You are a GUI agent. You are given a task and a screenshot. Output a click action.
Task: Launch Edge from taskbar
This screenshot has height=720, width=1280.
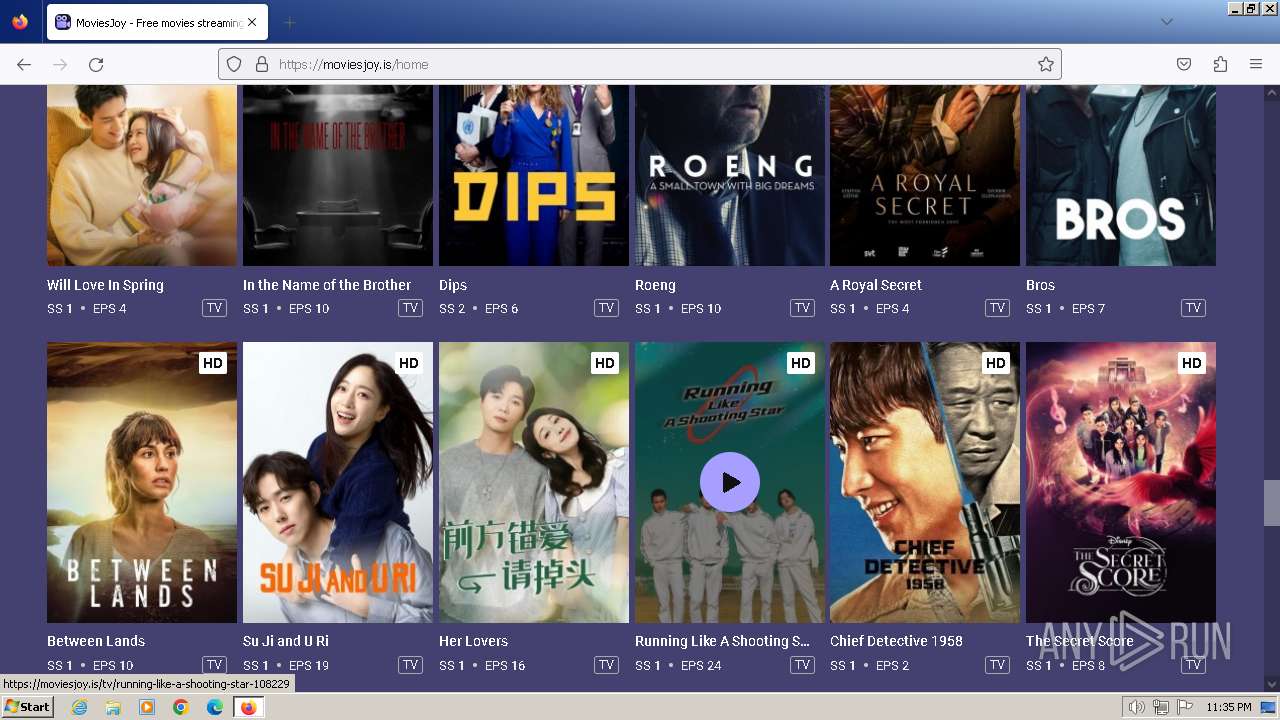(215, 707)
